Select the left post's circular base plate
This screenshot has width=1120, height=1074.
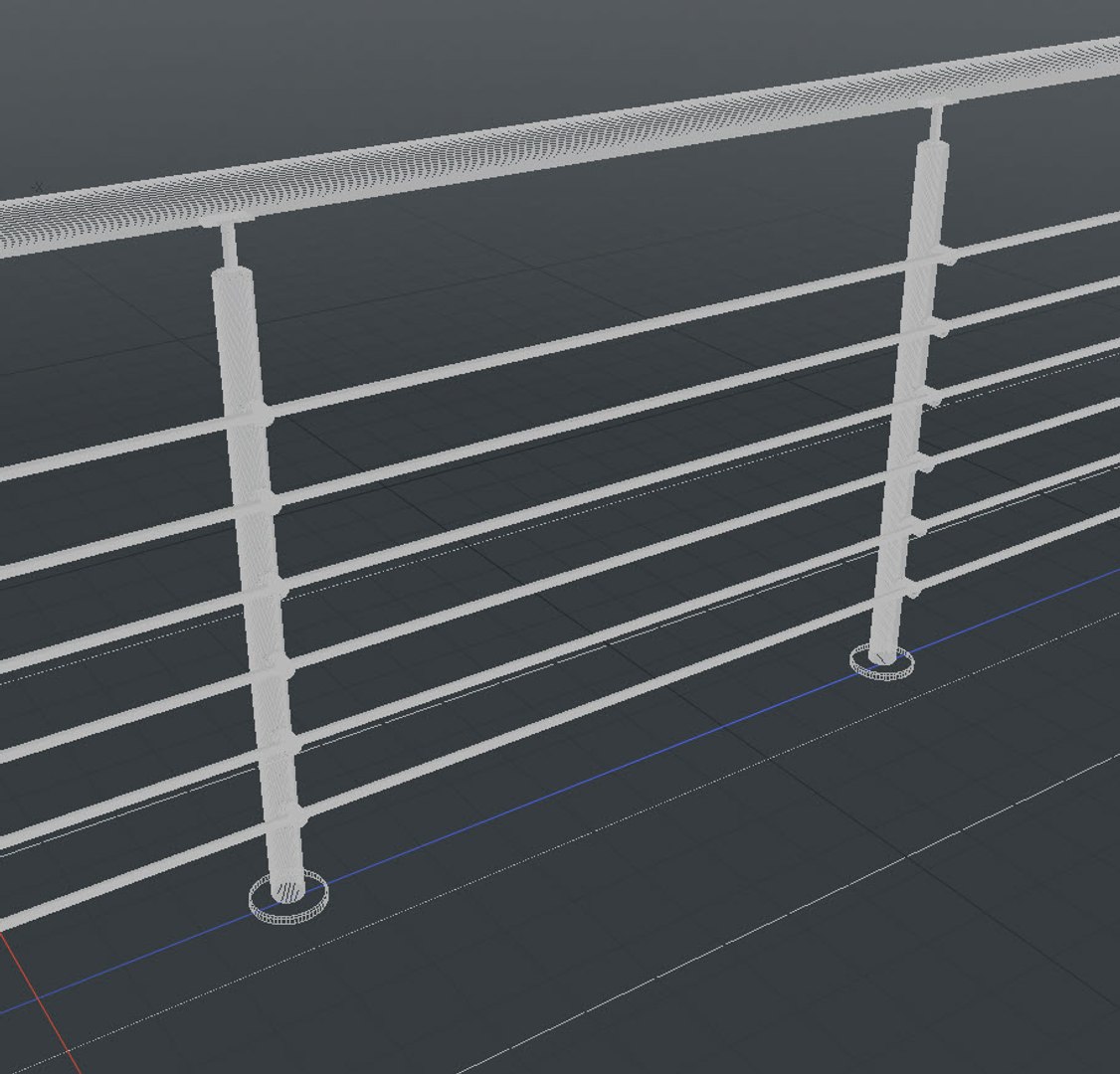click(x=288, y=898)
